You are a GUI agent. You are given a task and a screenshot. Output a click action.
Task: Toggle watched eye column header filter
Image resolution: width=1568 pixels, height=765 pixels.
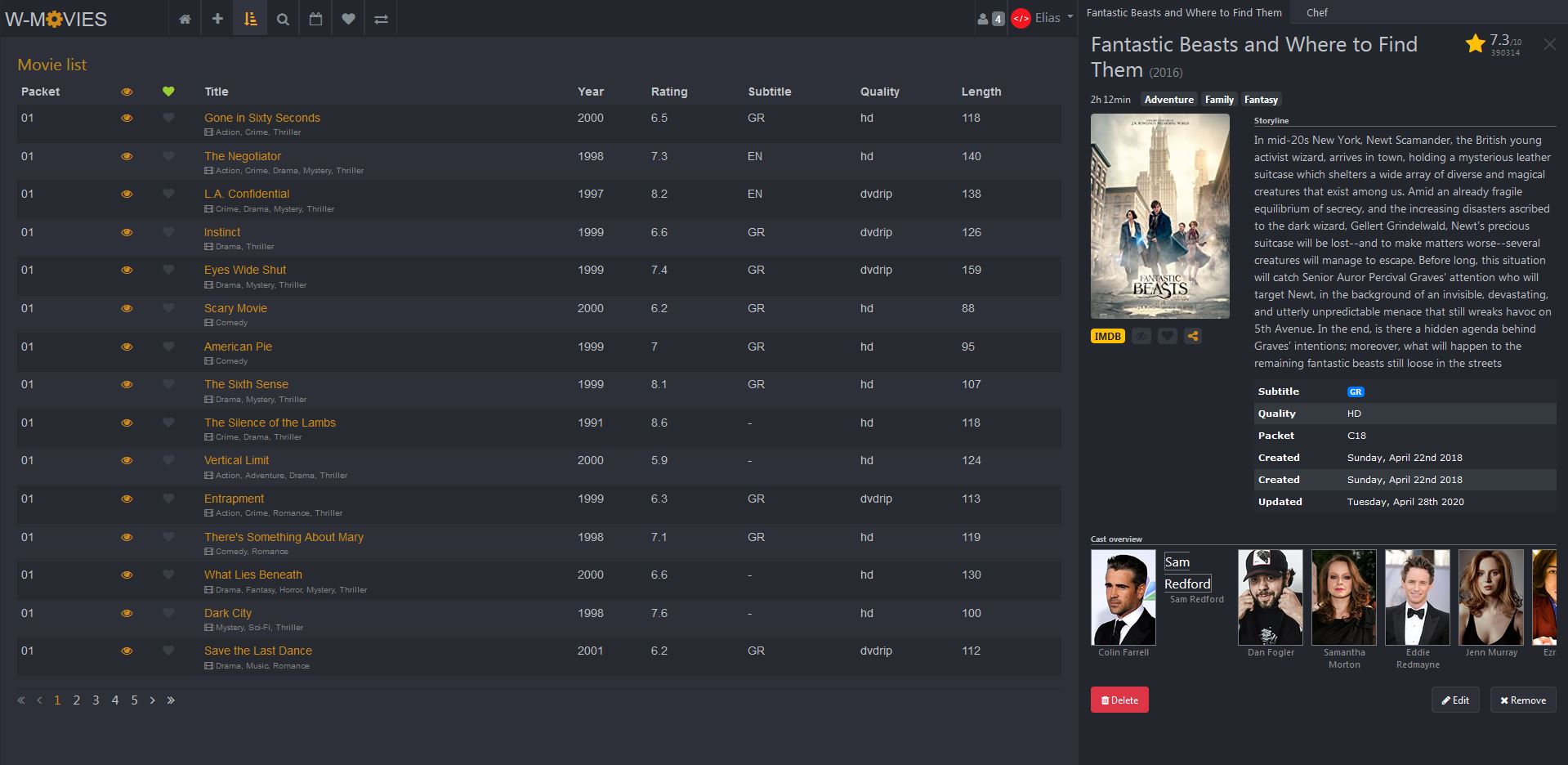click(x=127, y=92)
